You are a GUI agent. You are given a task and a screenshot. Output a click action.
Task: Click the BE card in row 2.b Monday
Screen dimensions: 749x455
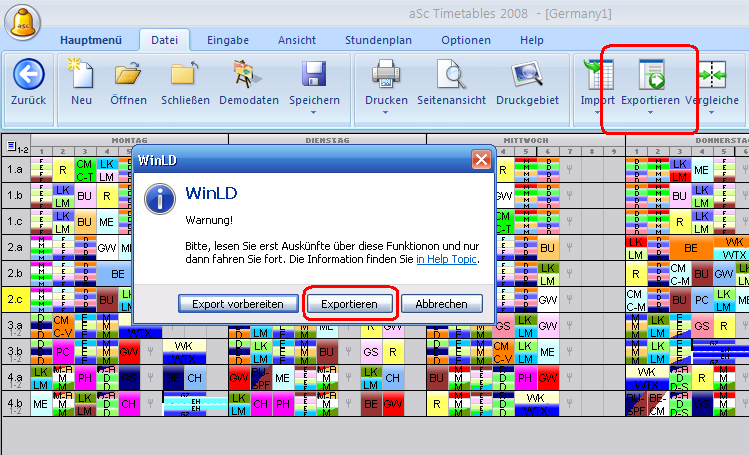tap(114, 274)
